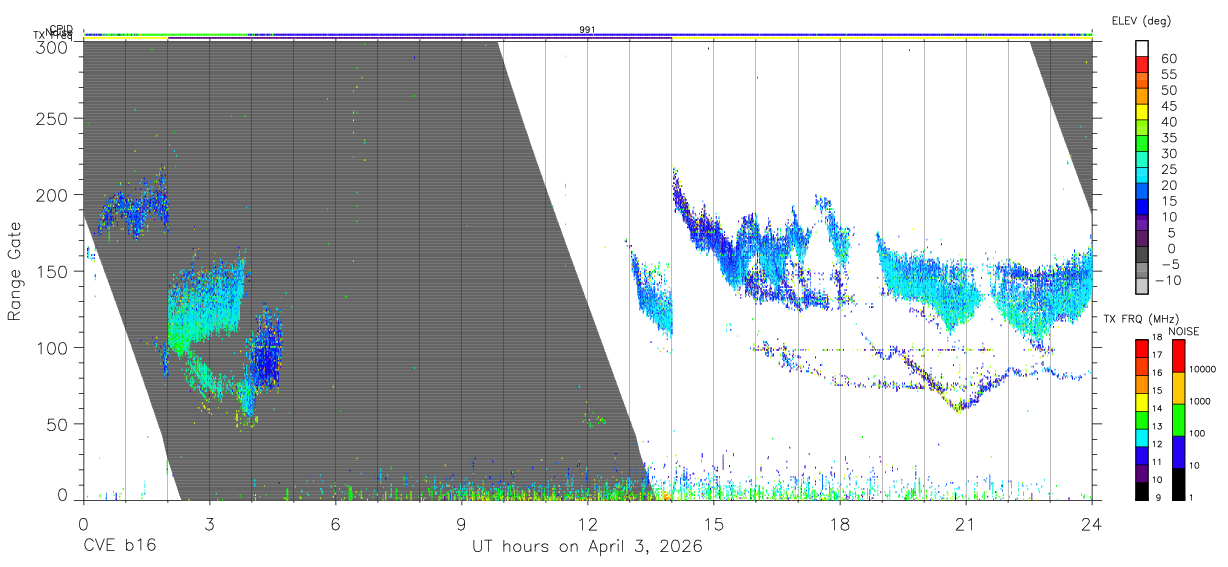This screenshot has width=1228, height=567.
Task: Select the "60" label on the ELEV scale
Action: click(1168, 58)
